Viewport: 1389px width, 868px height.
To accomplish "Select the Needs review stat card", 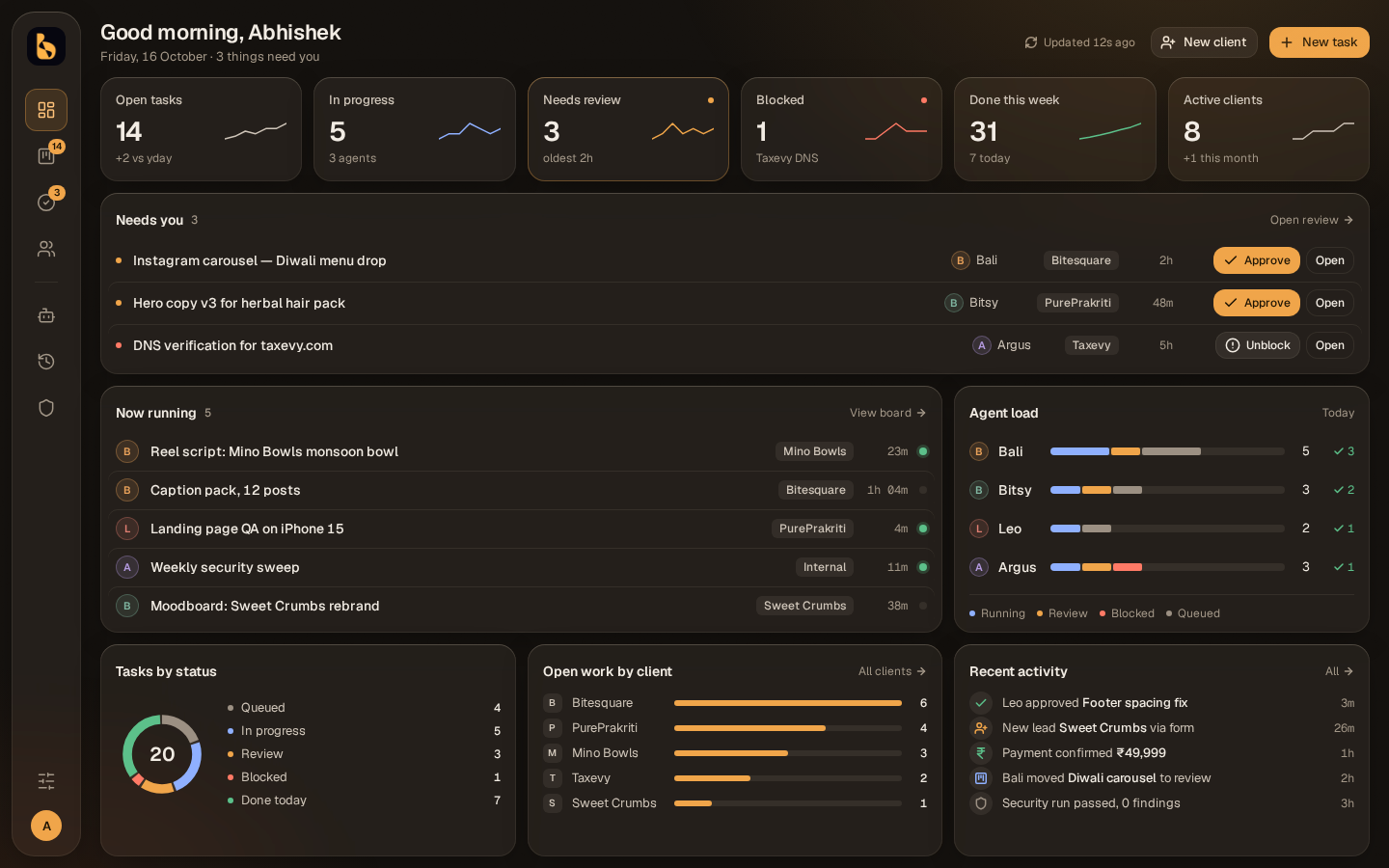I will 628,129.
